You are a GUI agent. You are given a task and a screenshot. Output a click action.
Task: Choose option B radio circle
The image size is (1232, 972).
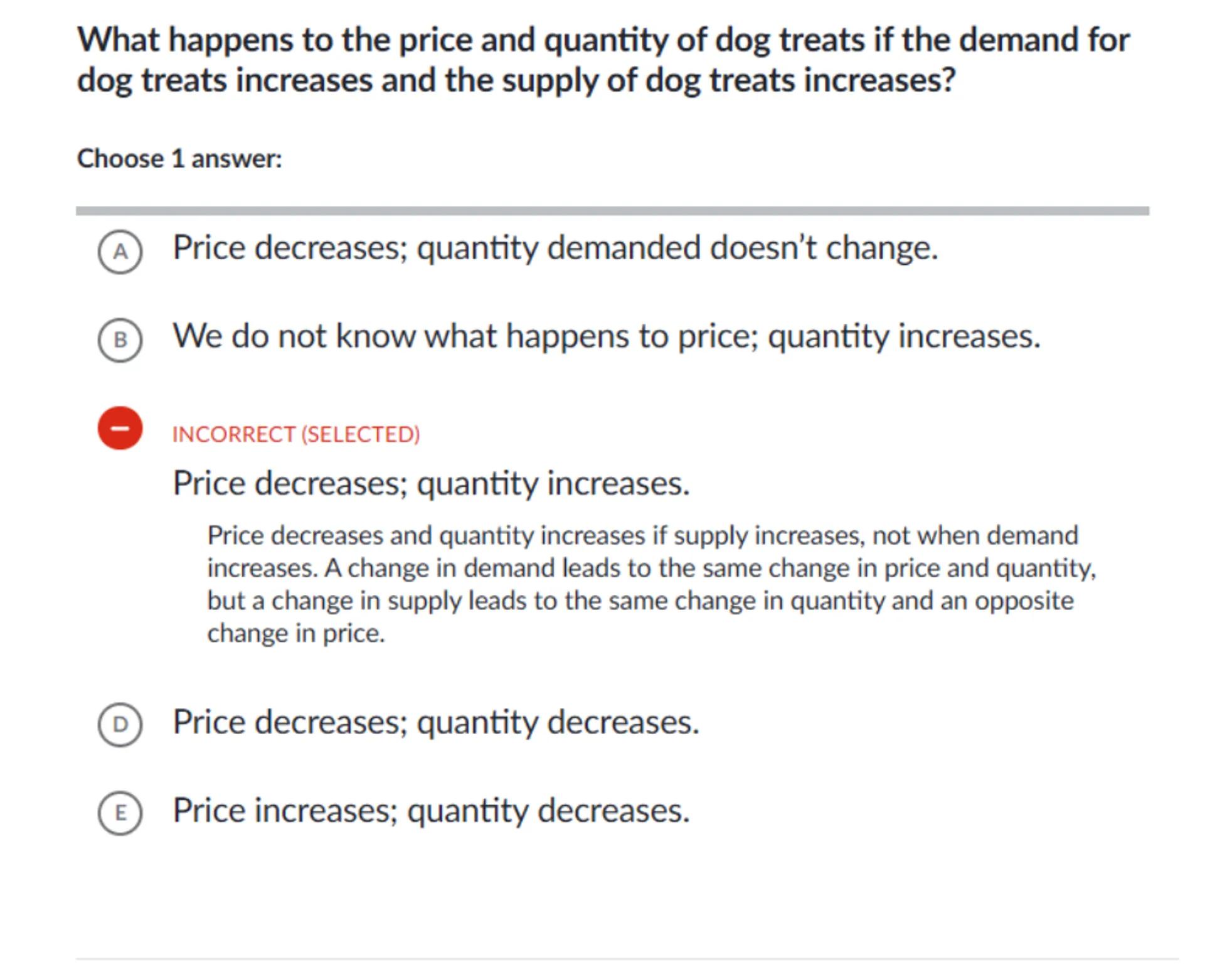click(x=120, y=340)
